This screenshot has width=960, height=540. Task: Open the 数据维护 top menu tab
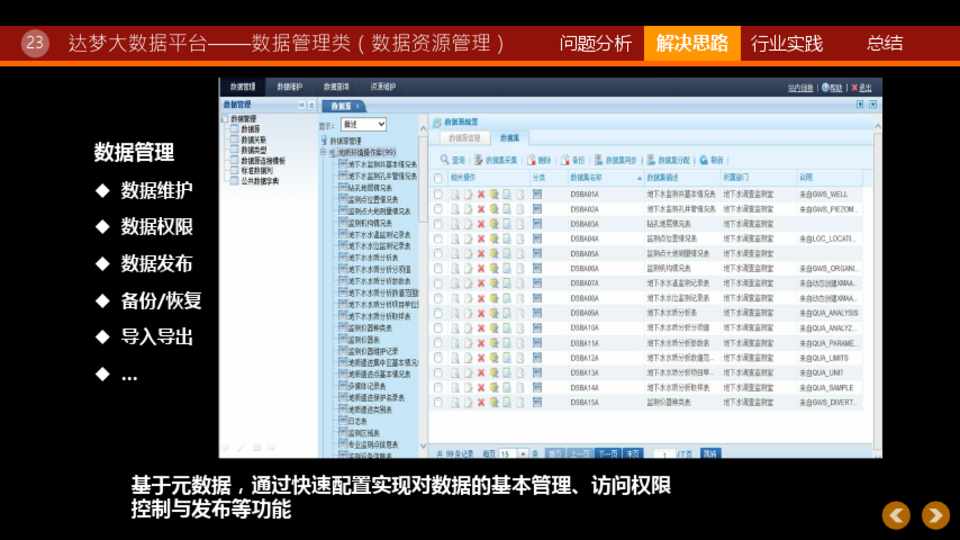point(289,88)
